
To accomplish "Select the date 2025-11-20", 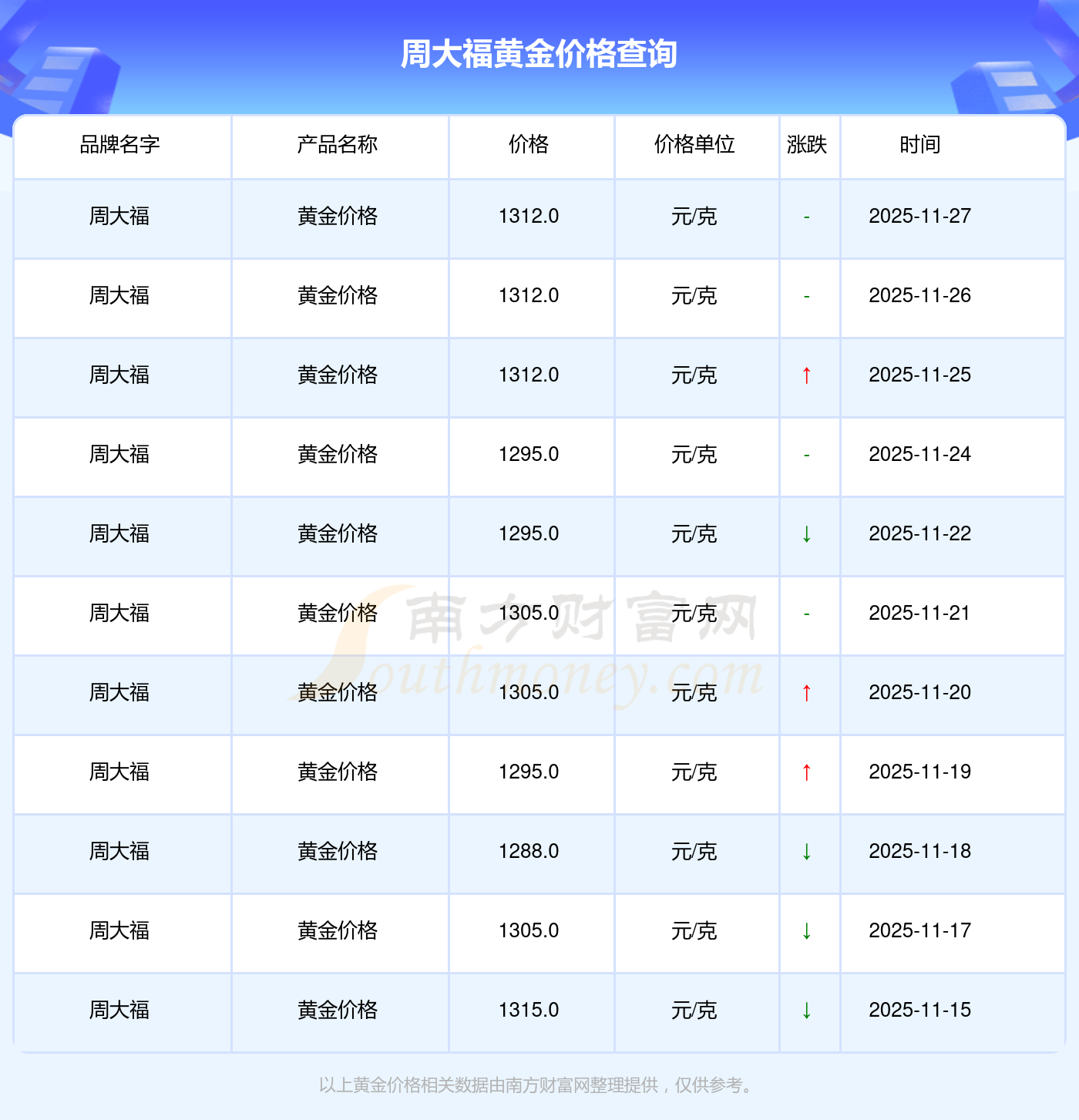I will [x=920, y=693].
